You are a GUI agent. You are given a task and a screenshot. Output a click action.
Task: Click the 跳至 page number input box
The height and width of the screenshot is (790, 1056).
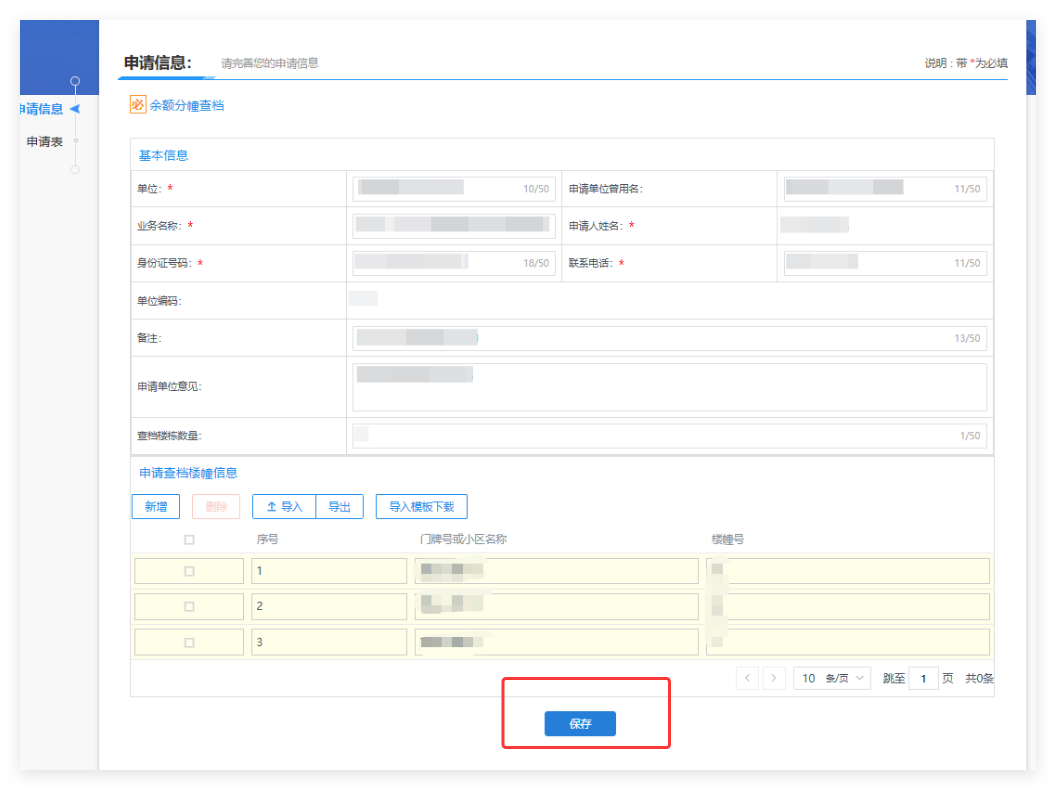pos(923,679)
